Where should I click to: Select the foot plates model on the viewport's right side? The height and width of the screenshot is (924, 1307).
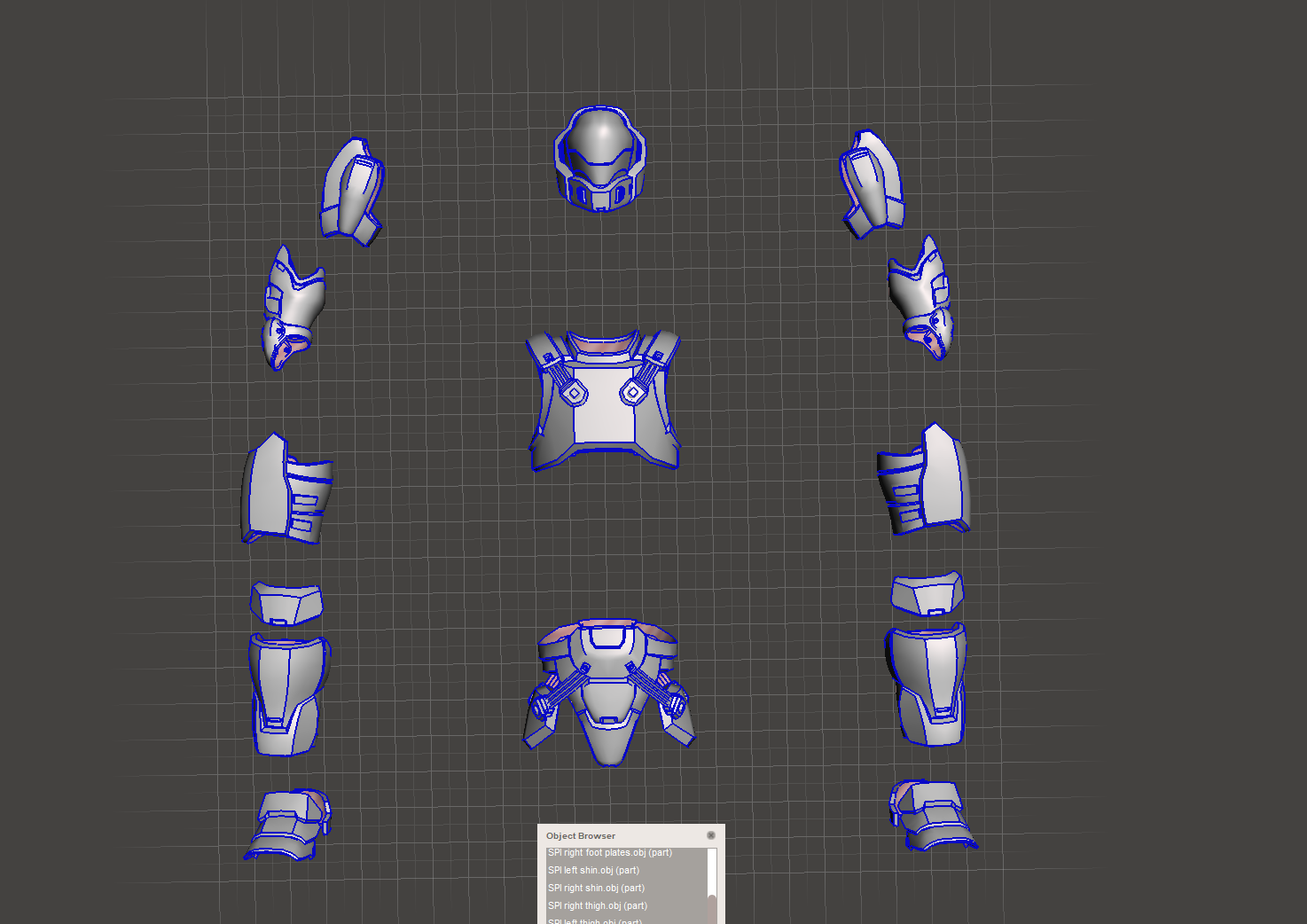tap(933, 815)
